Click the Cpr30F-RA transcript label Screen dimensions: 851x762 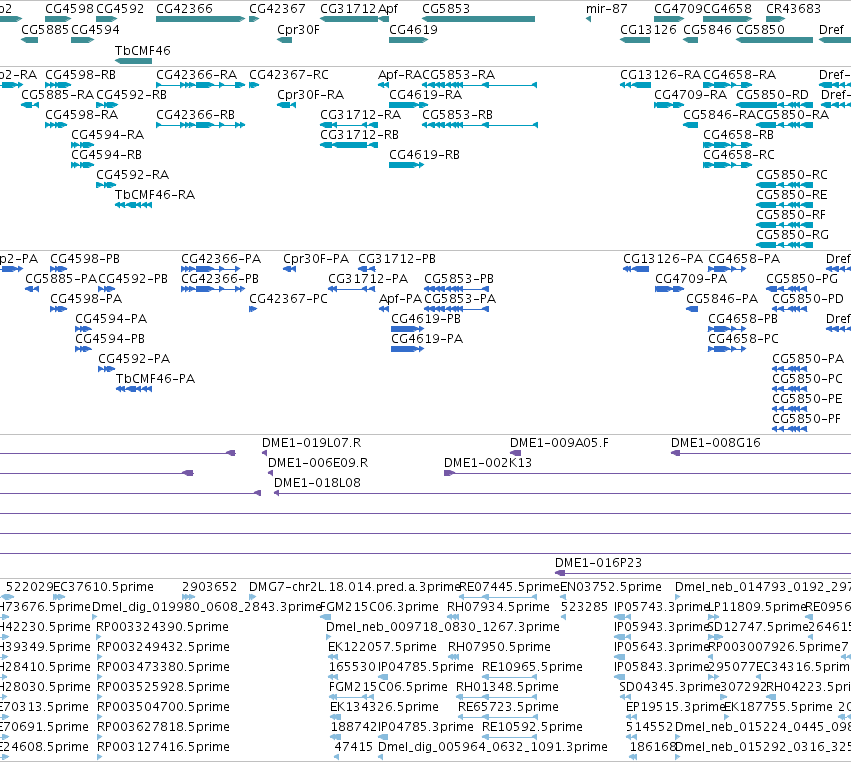(310, 94)
